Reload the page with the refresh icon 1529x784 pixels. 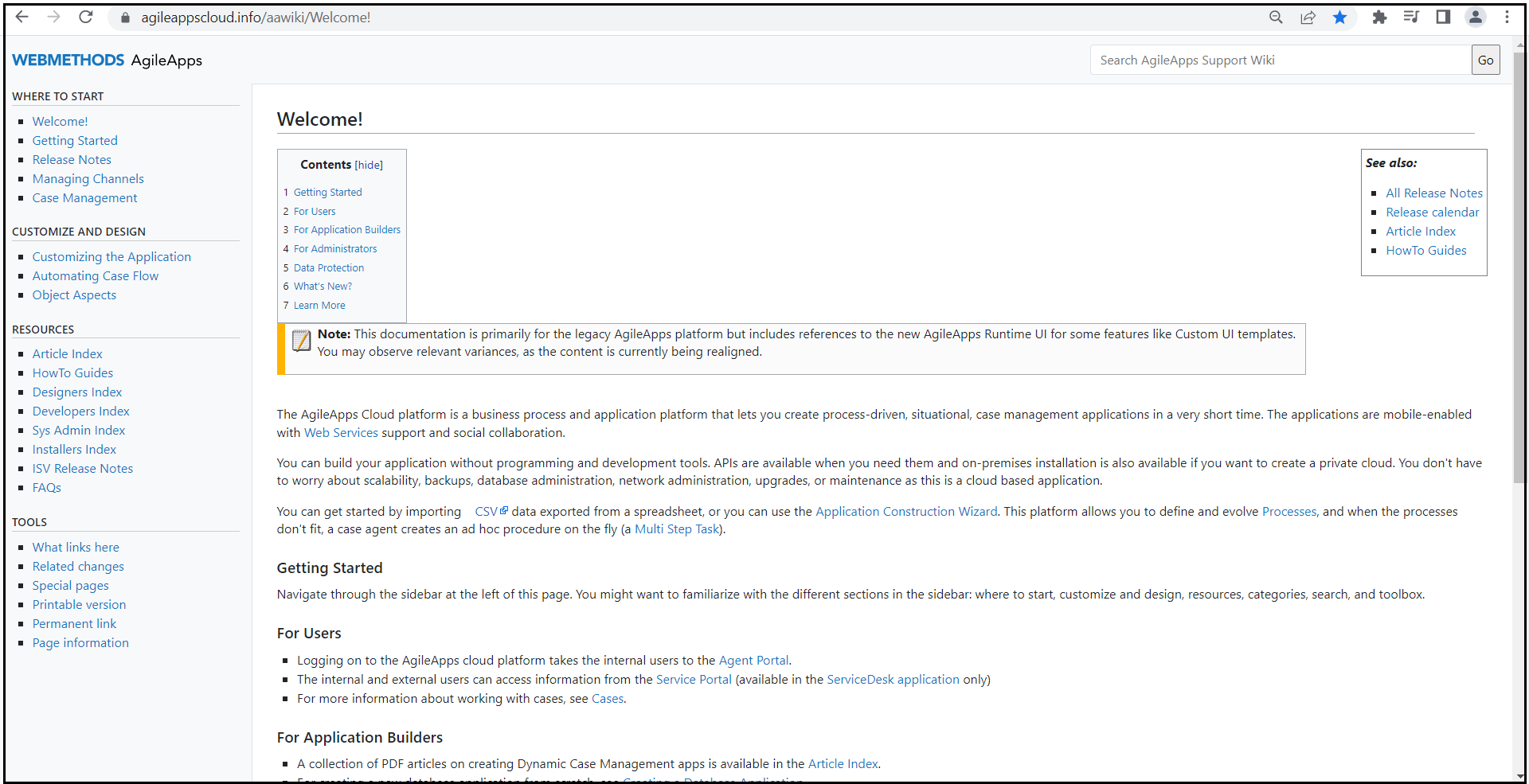click(x=86, y=17)
